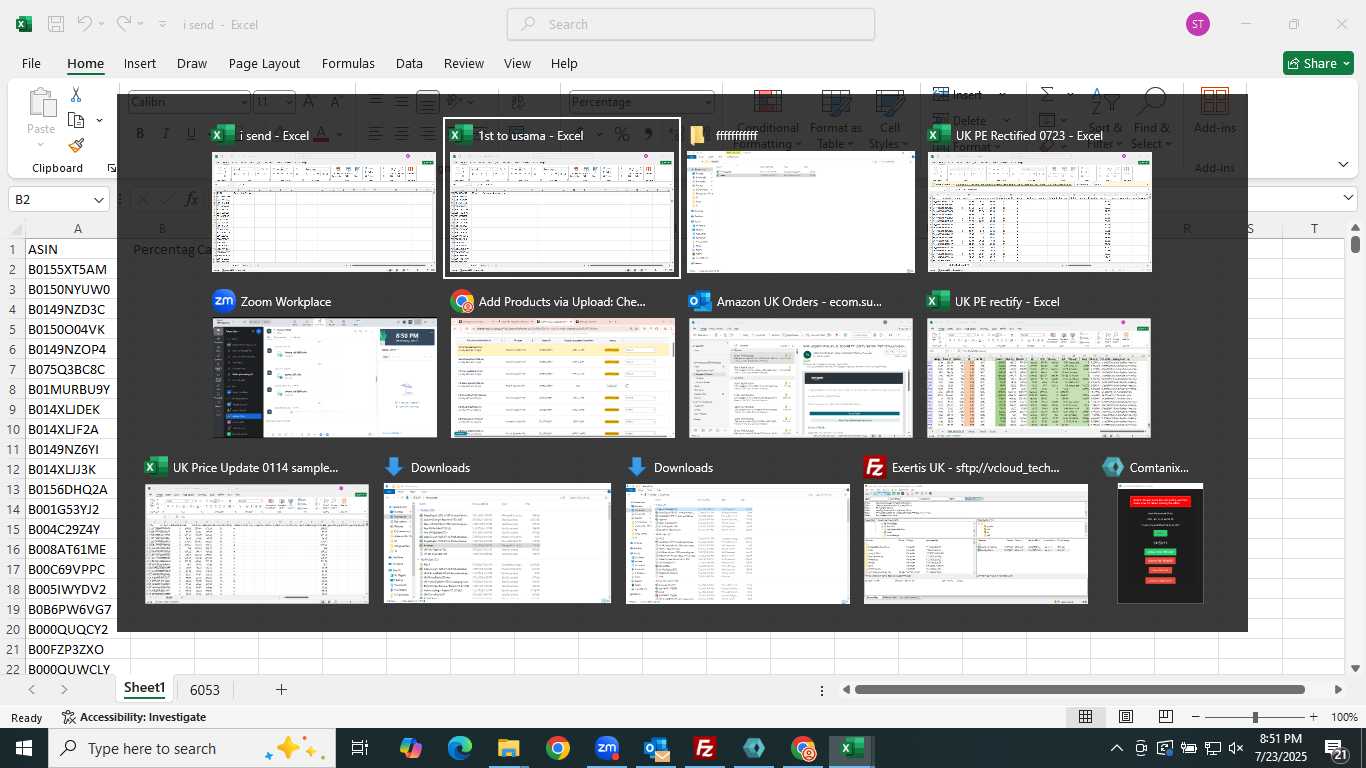The height and width of the screenshot is (768, 1366).
Task: Click the Name Box showing B2
Action: (x=50, y=200)
